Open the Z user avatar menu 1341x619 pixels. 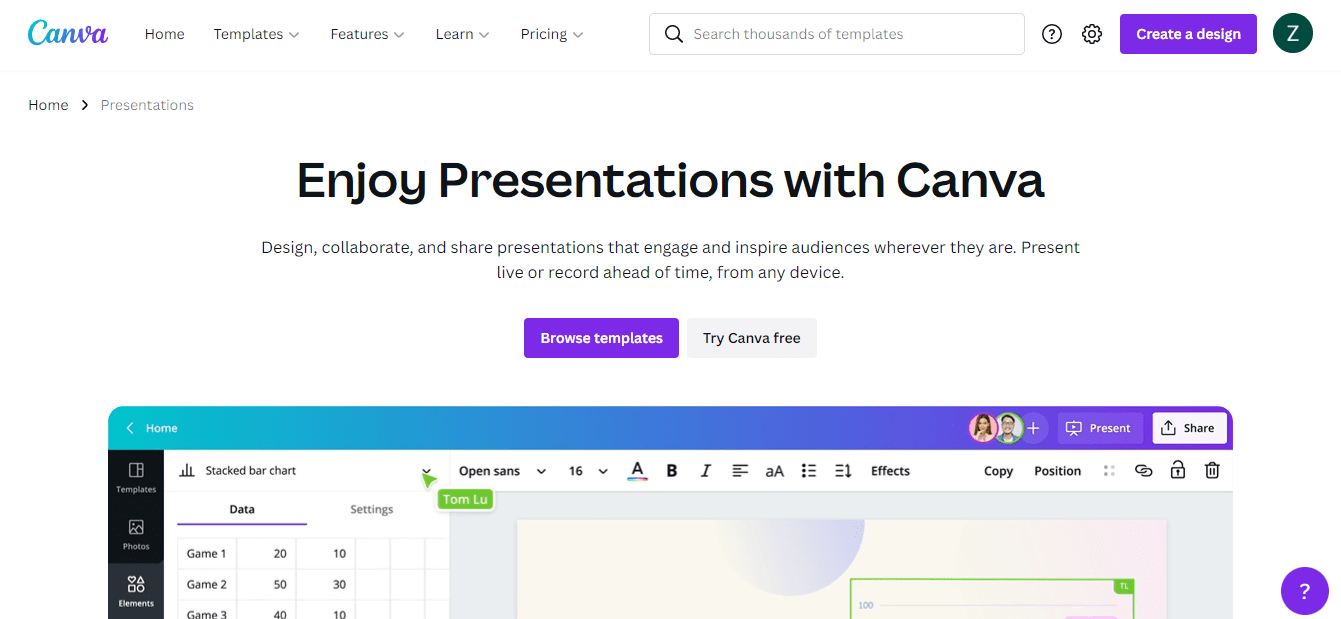(1293, 34)
